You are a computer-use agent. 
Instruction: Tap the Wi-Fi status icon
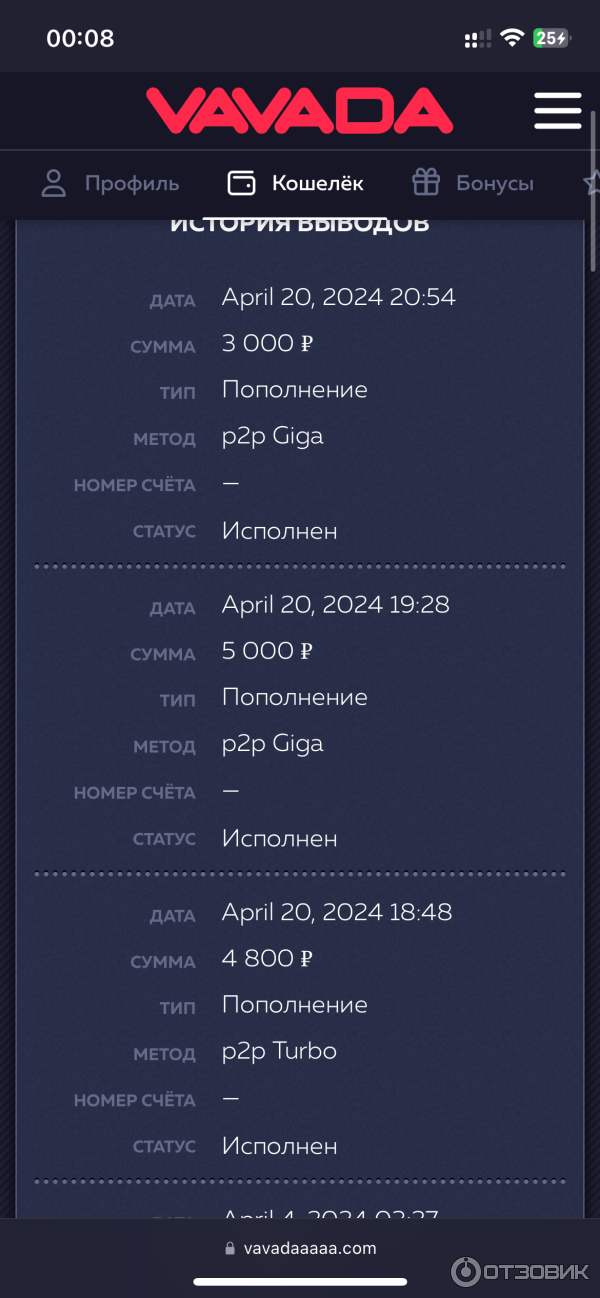coord(512,39)
